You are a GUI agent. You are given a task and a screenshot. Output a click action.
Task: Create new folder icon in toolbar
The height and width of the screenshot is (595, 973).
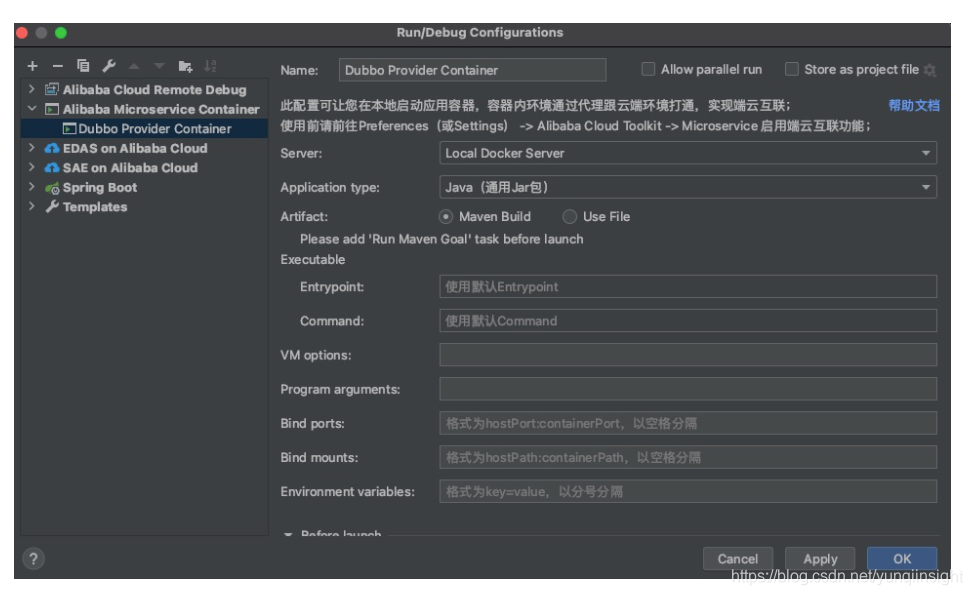click(185, 66)
